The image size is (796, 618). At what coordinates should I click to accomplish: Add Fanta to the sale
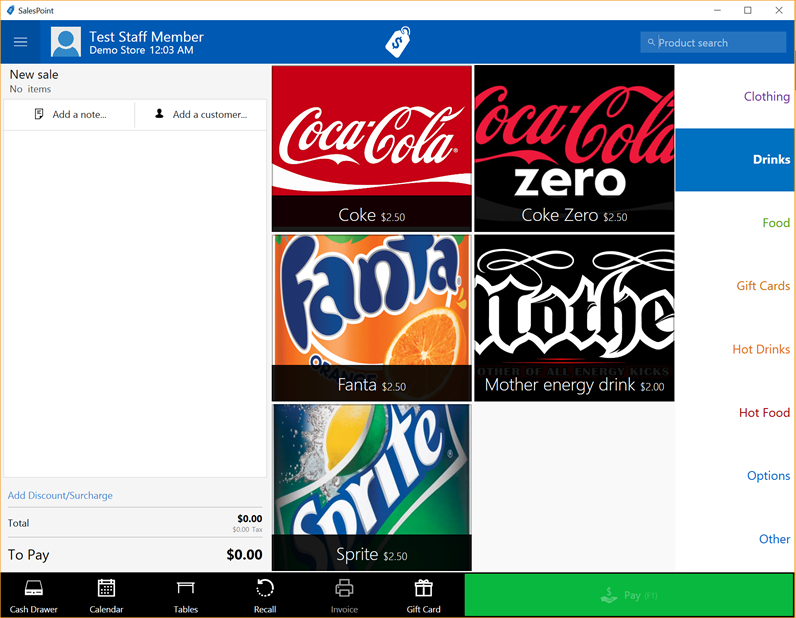(372, 318)
